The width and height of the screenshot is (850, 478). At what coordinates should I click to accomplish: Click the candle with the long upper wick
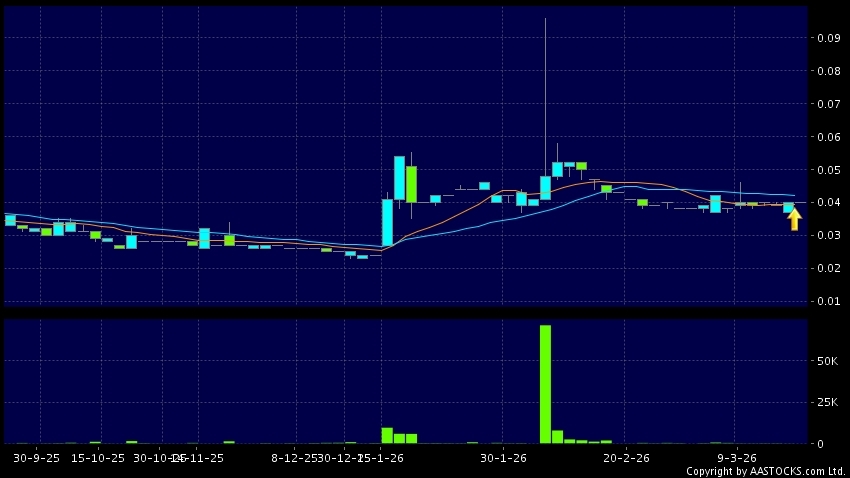pos(545,187)
